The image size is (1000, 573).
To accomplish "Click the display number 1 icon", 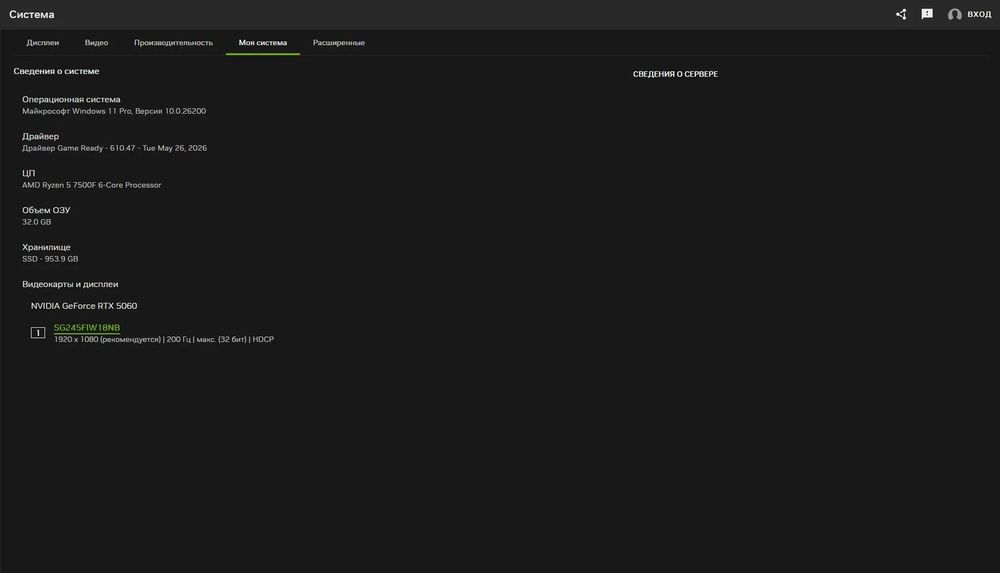I will coord(38,332).
